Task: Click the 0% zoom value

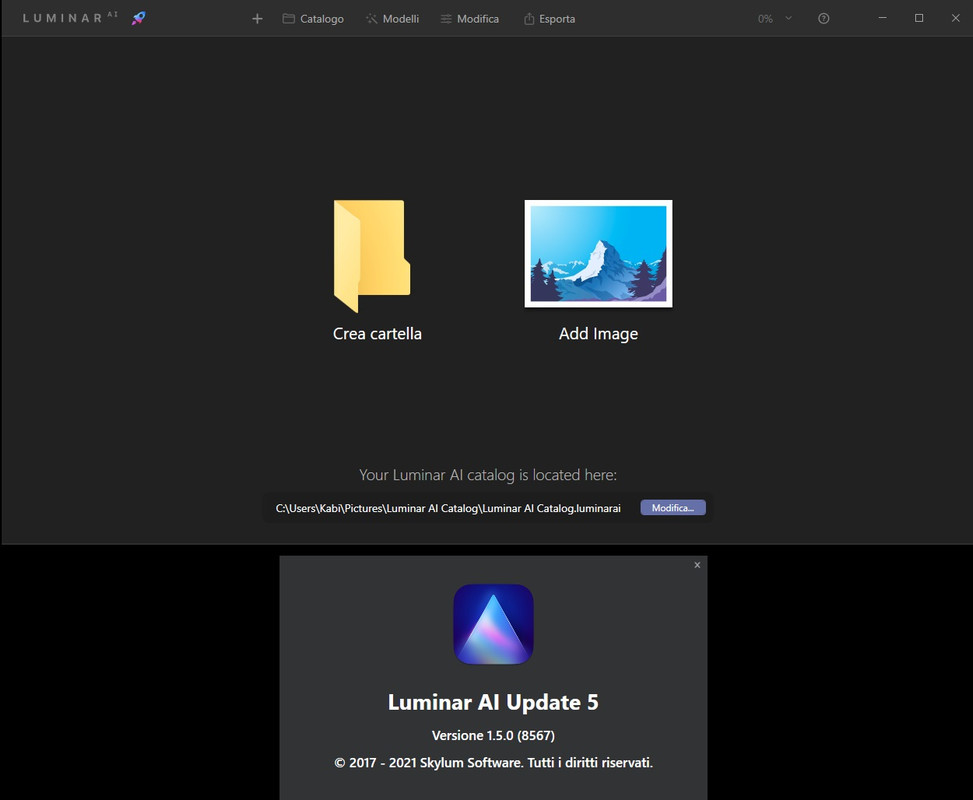Action: coord(765,19)
